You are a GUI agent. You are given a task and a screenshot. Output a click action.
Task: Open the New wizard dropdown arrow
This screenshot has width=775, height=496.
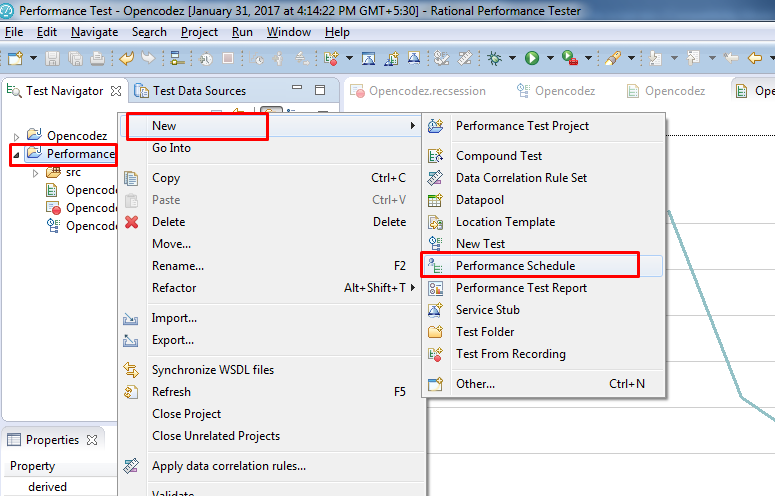point(33,58)
